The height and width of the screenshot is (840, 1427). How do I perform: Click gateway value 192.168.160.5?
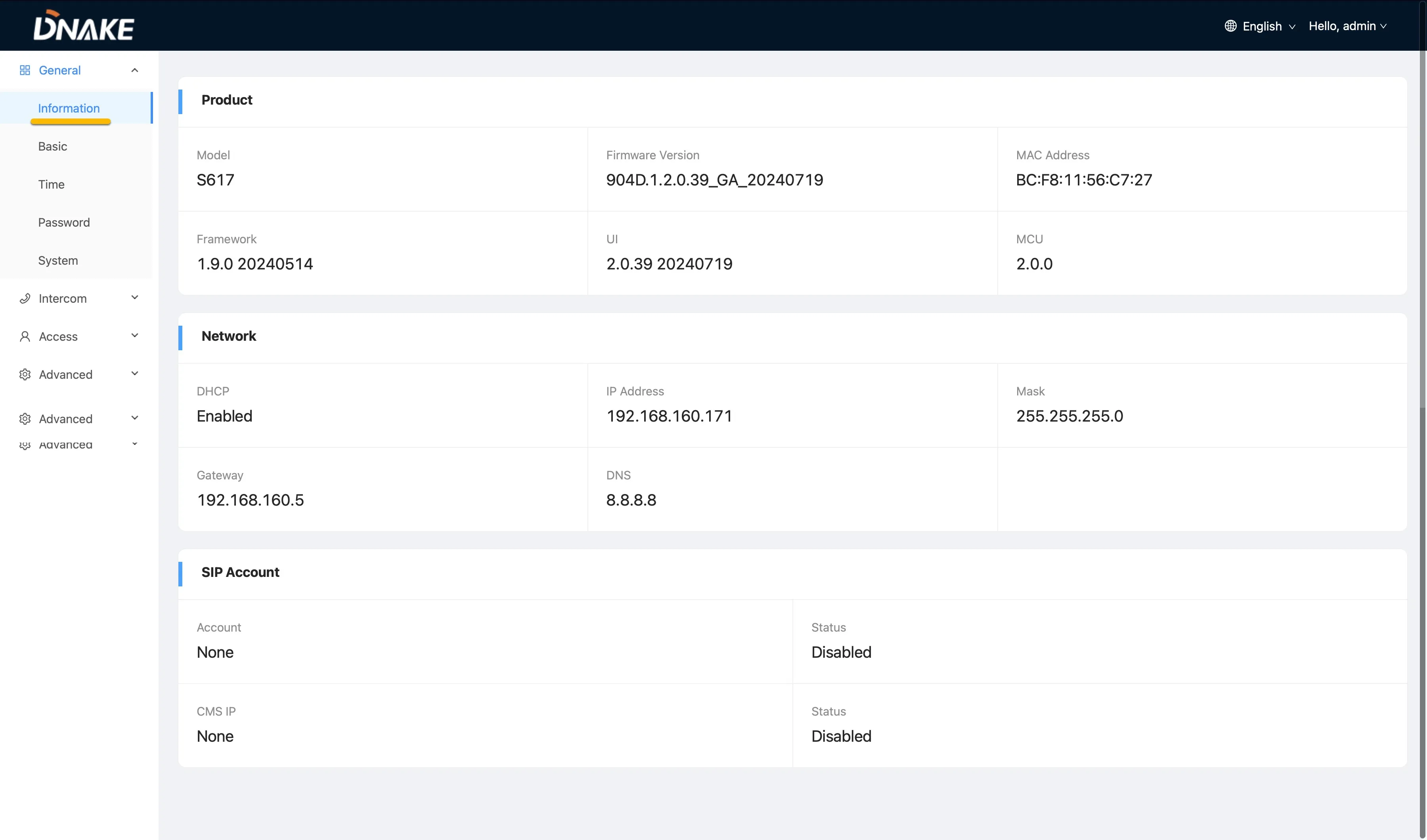pos(250,500)
